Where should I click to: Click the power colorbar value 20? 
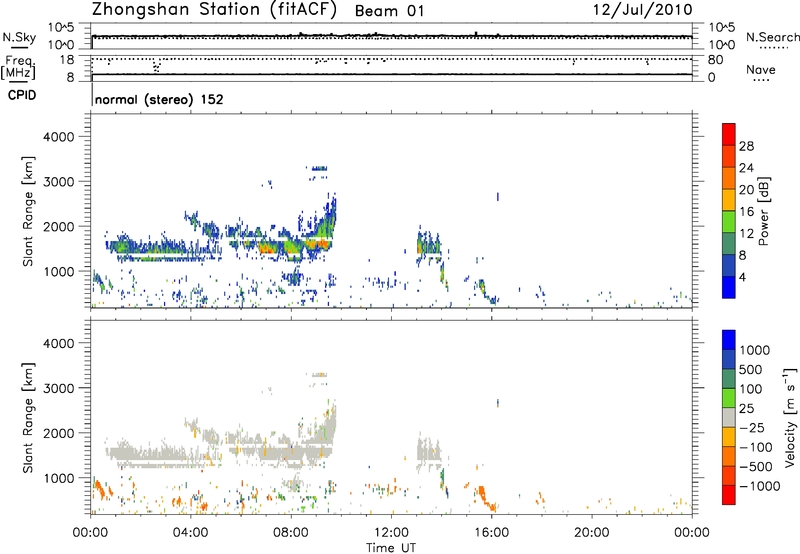[746, 190]
